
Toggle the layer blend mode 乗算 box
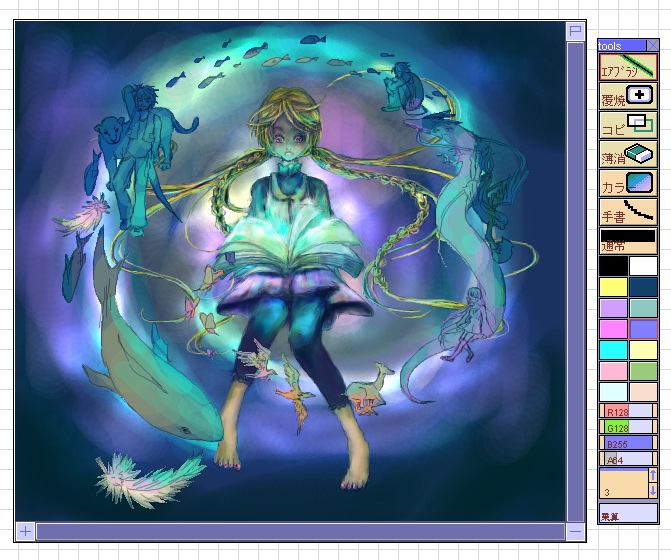pos(628,513)
